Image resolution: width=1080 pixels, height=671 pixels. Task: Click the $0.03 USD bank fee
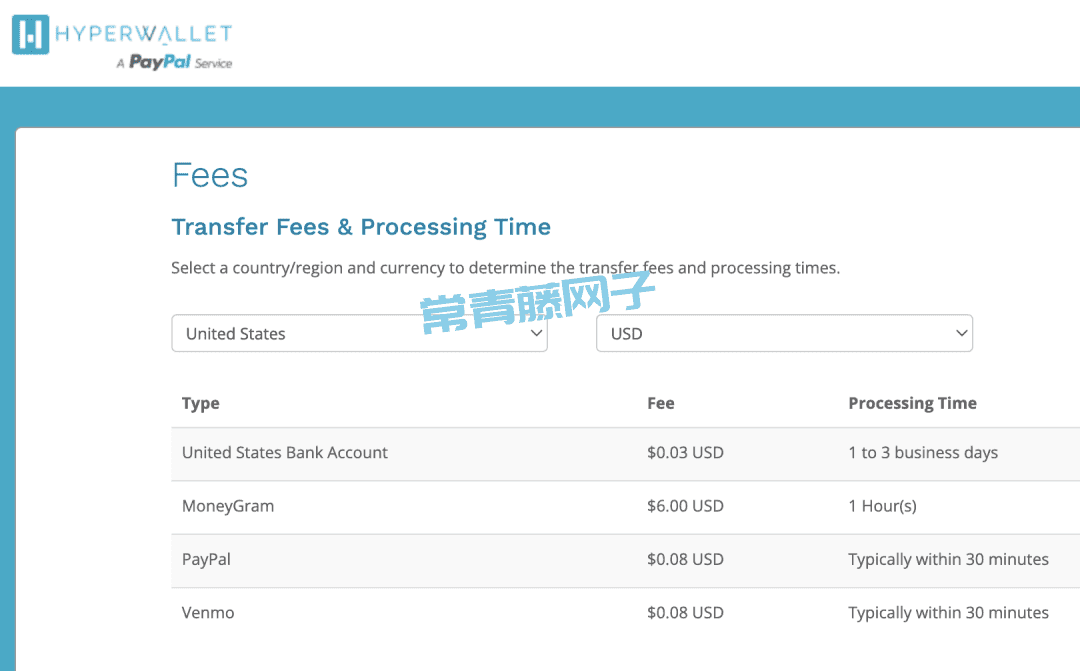pos(685,453)
